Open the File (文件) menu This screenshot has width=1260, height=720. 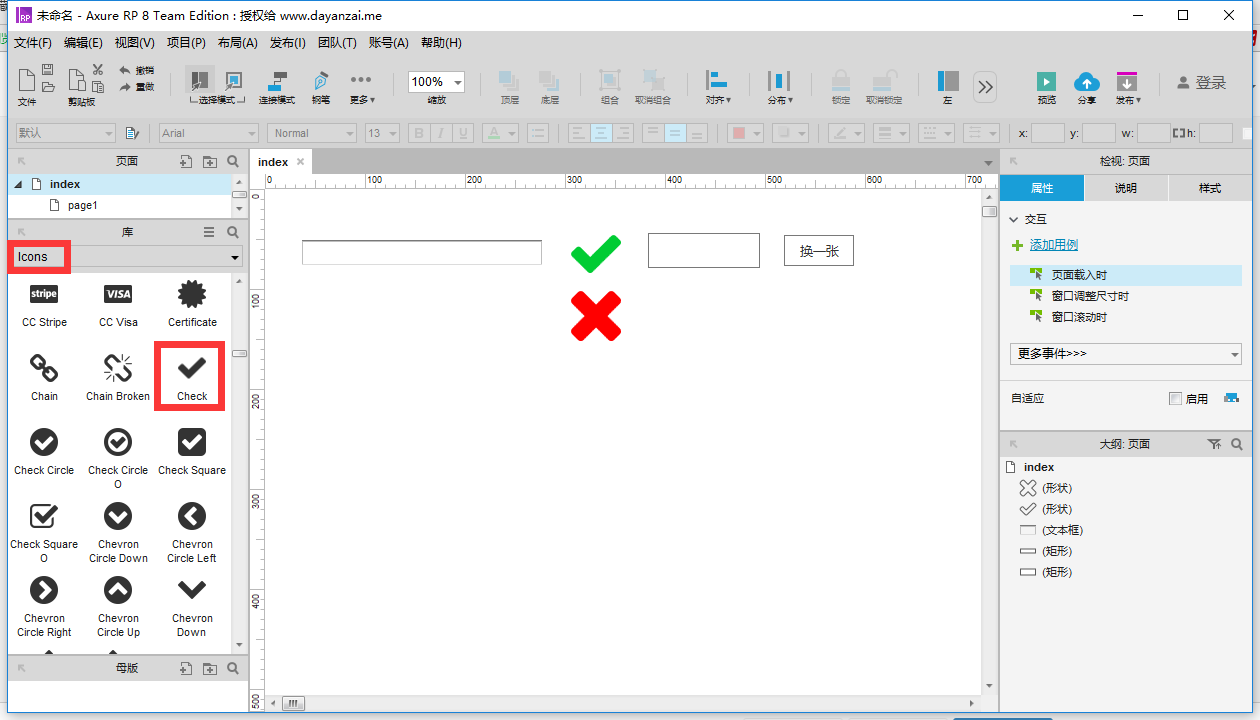pos(32,43)
